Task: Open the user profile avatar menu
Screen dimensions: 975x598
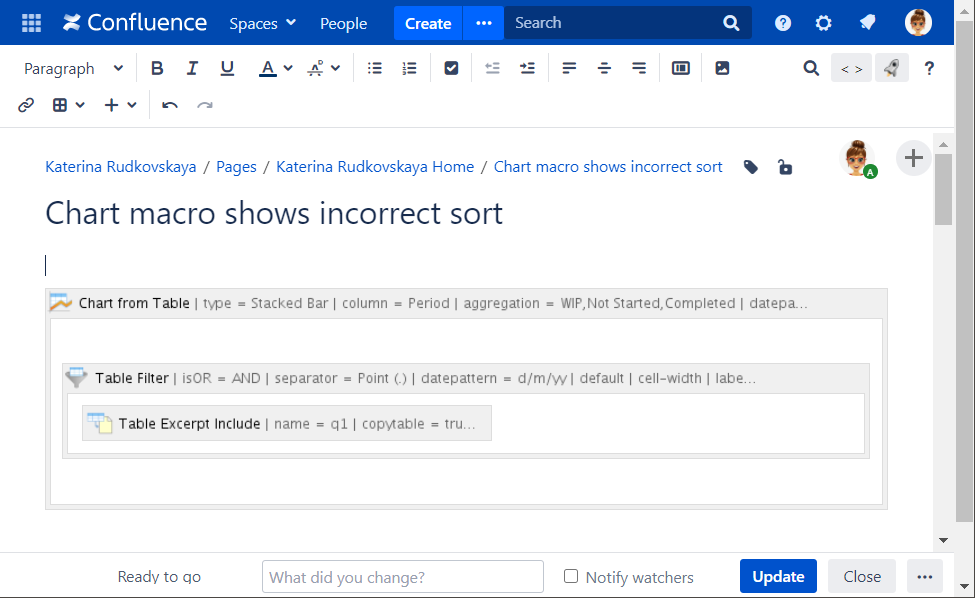Action: point(918,23)
